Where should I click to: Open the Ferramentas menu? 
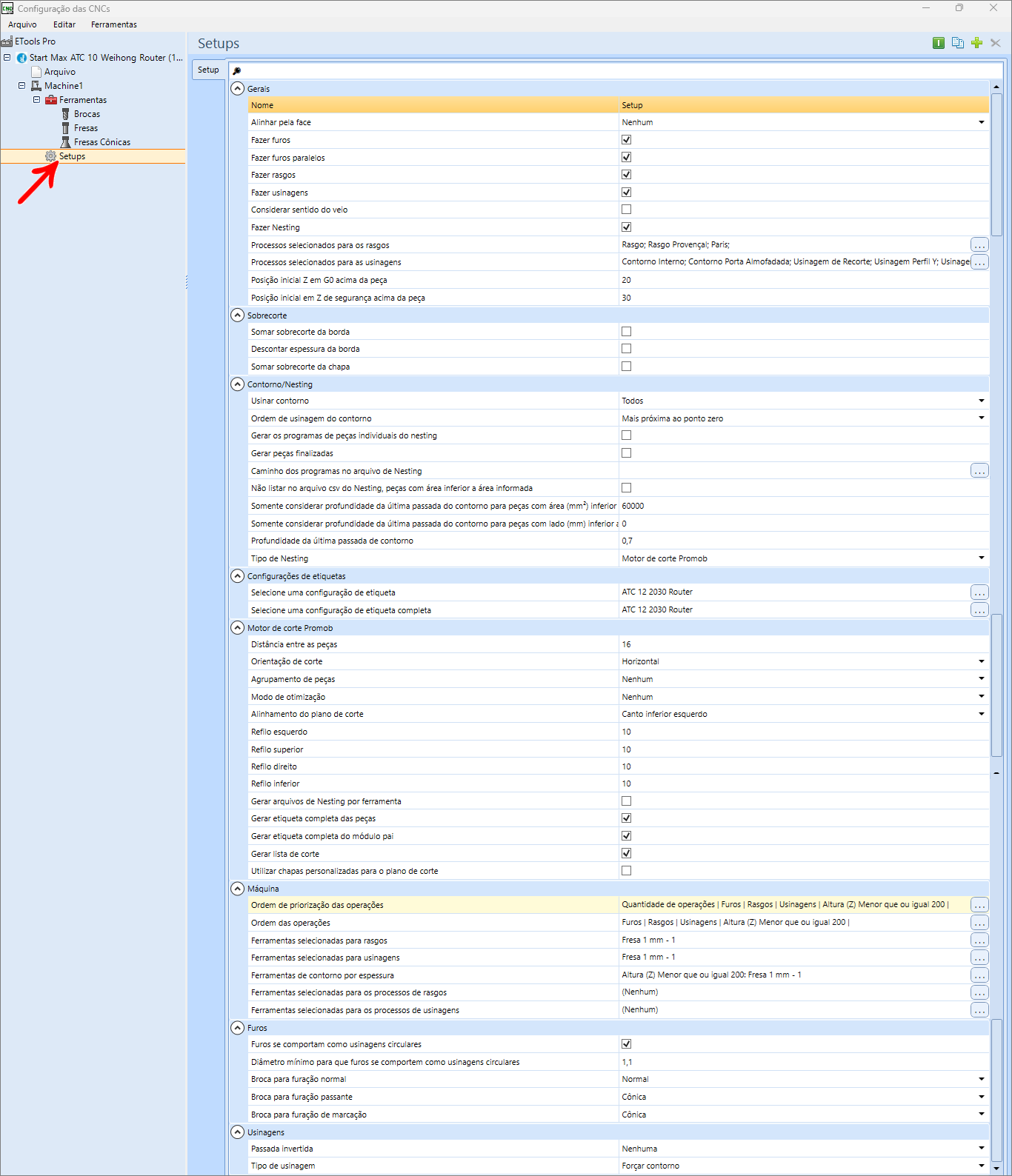114,24
